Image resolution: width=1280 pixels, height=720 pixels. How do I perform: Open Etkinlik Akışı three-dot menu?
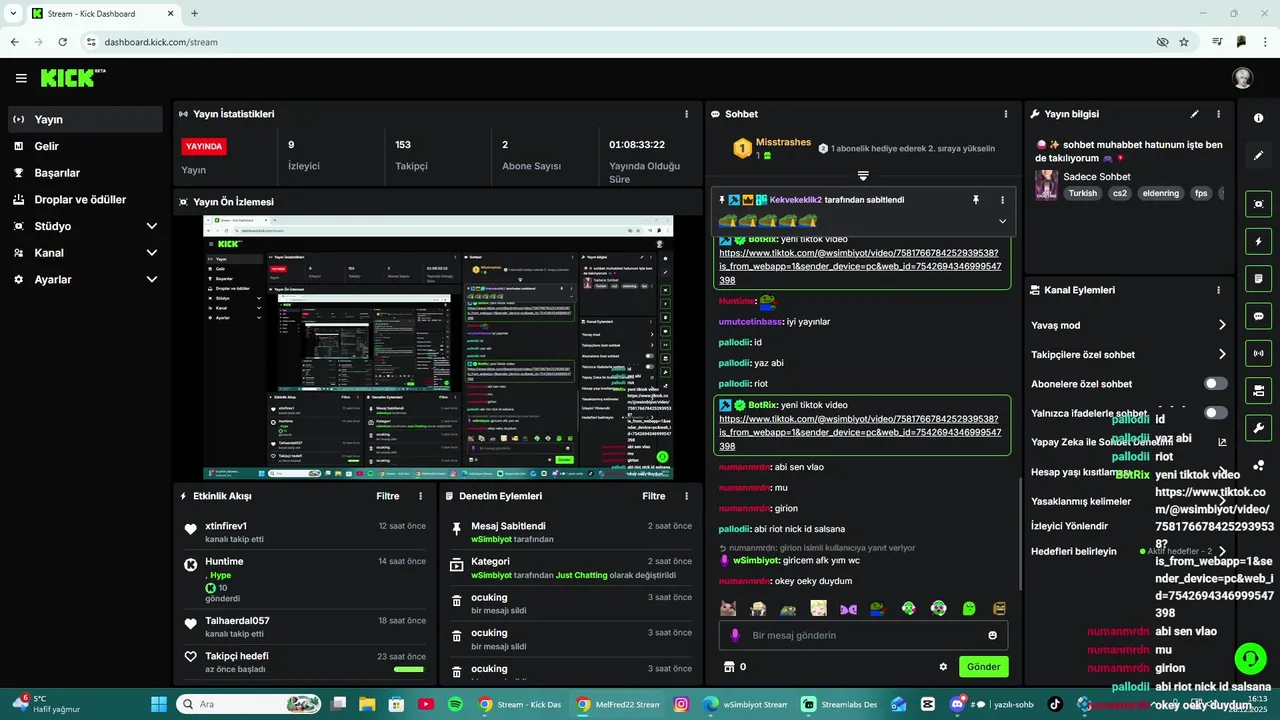[420, 496]
